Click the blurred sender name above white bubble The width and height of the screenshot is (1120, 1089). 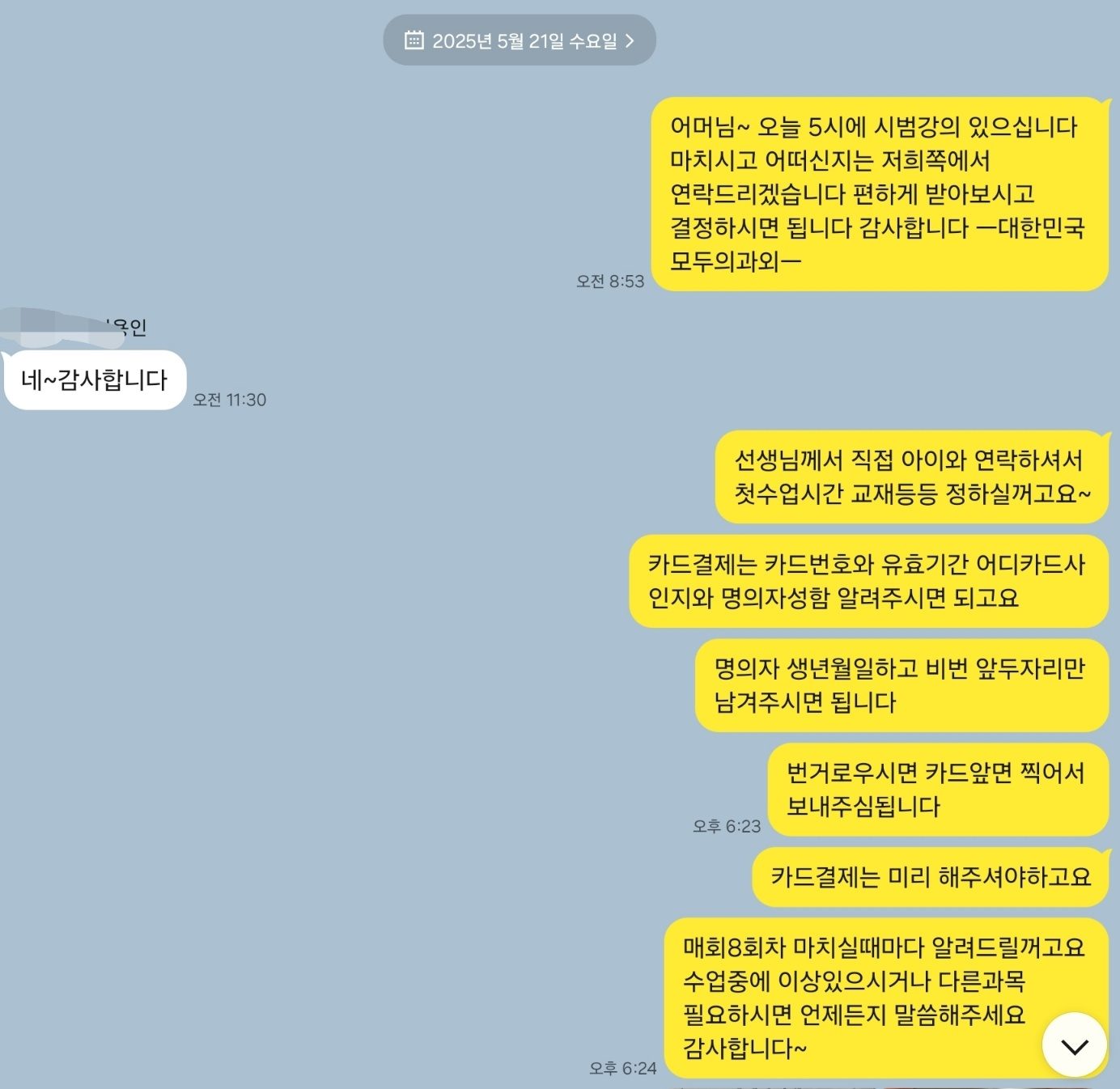tap(74, 326)
